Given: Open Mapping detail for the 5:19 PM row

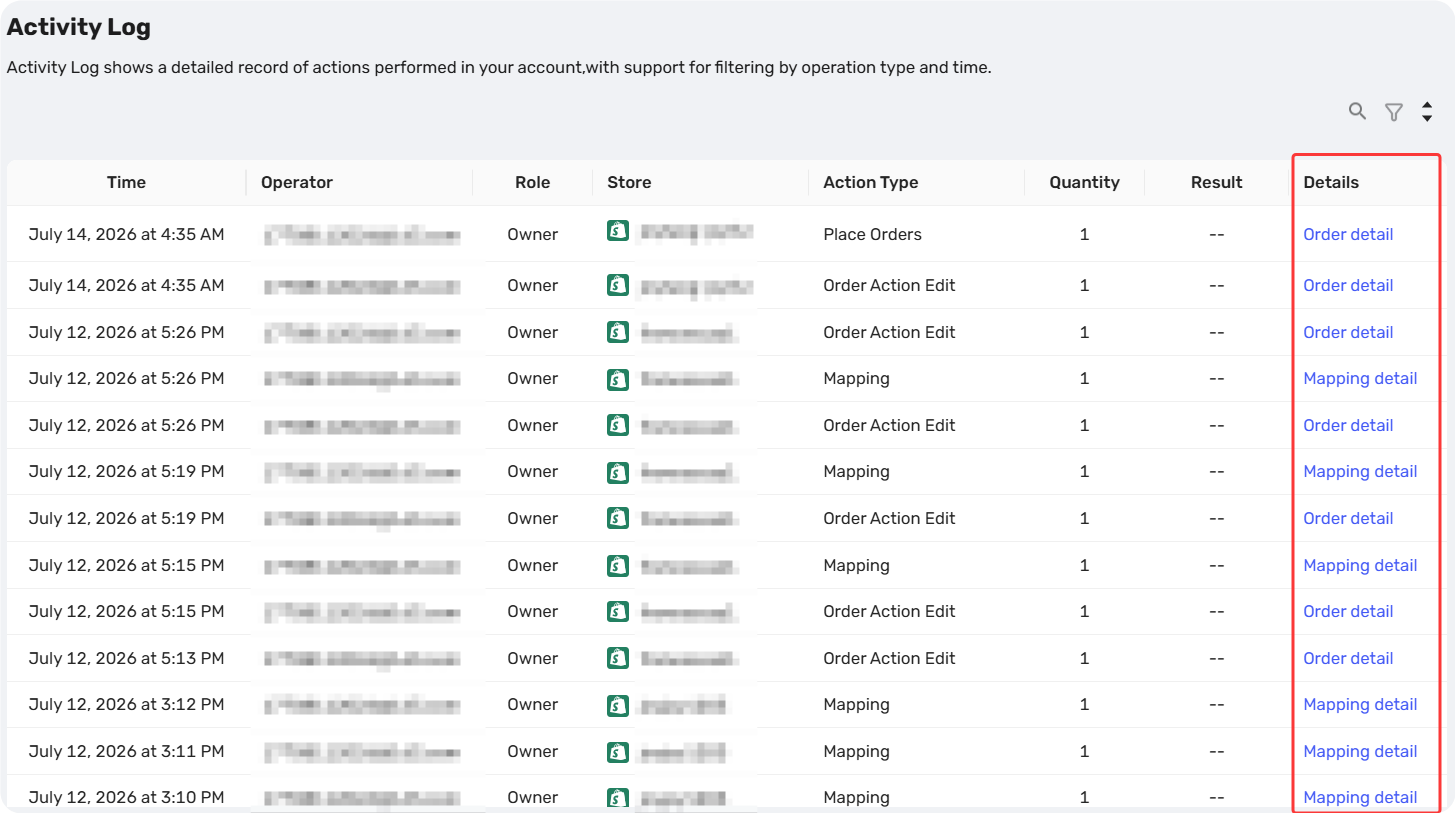Looking at the screenshot, I should pos(1360,471).
